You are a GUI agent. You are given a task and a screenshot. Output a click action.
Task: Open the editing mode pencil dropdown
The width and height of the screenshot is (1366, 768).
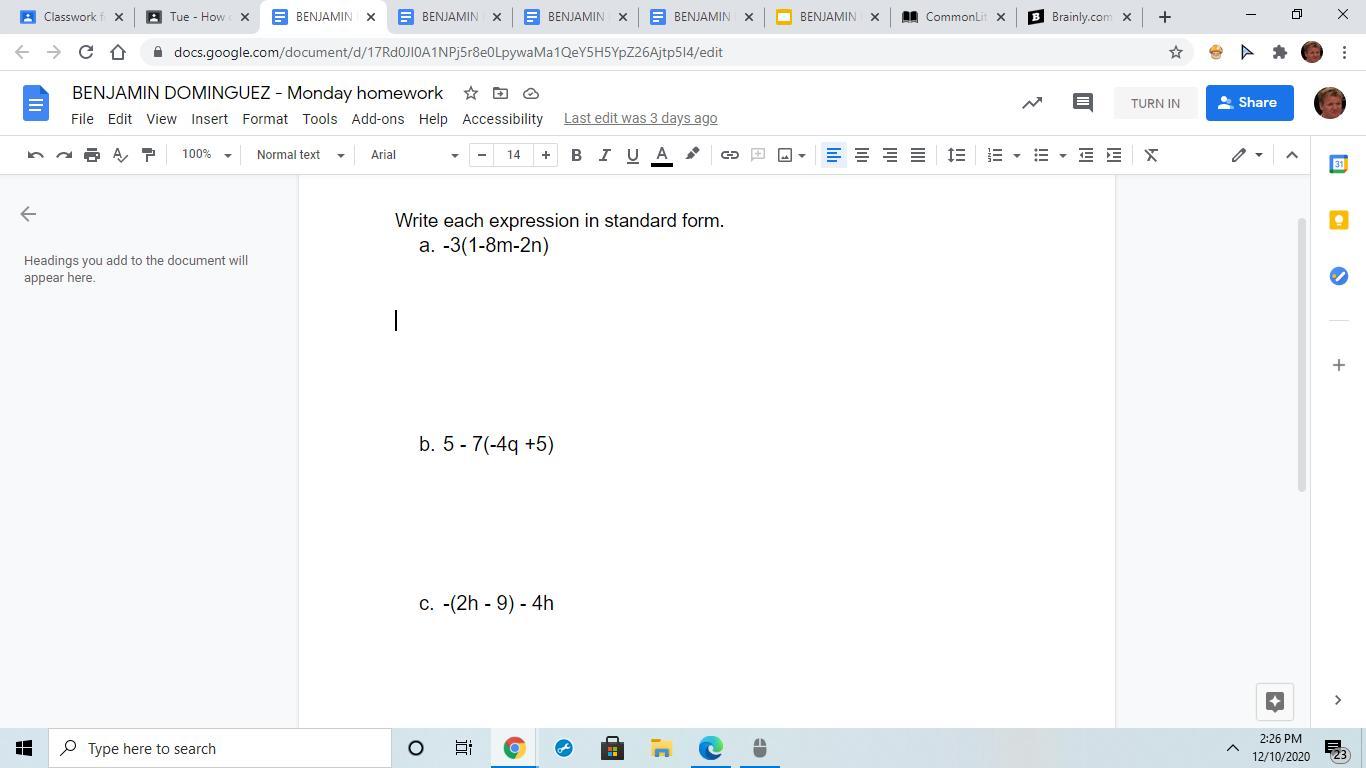click(1246, 155)
